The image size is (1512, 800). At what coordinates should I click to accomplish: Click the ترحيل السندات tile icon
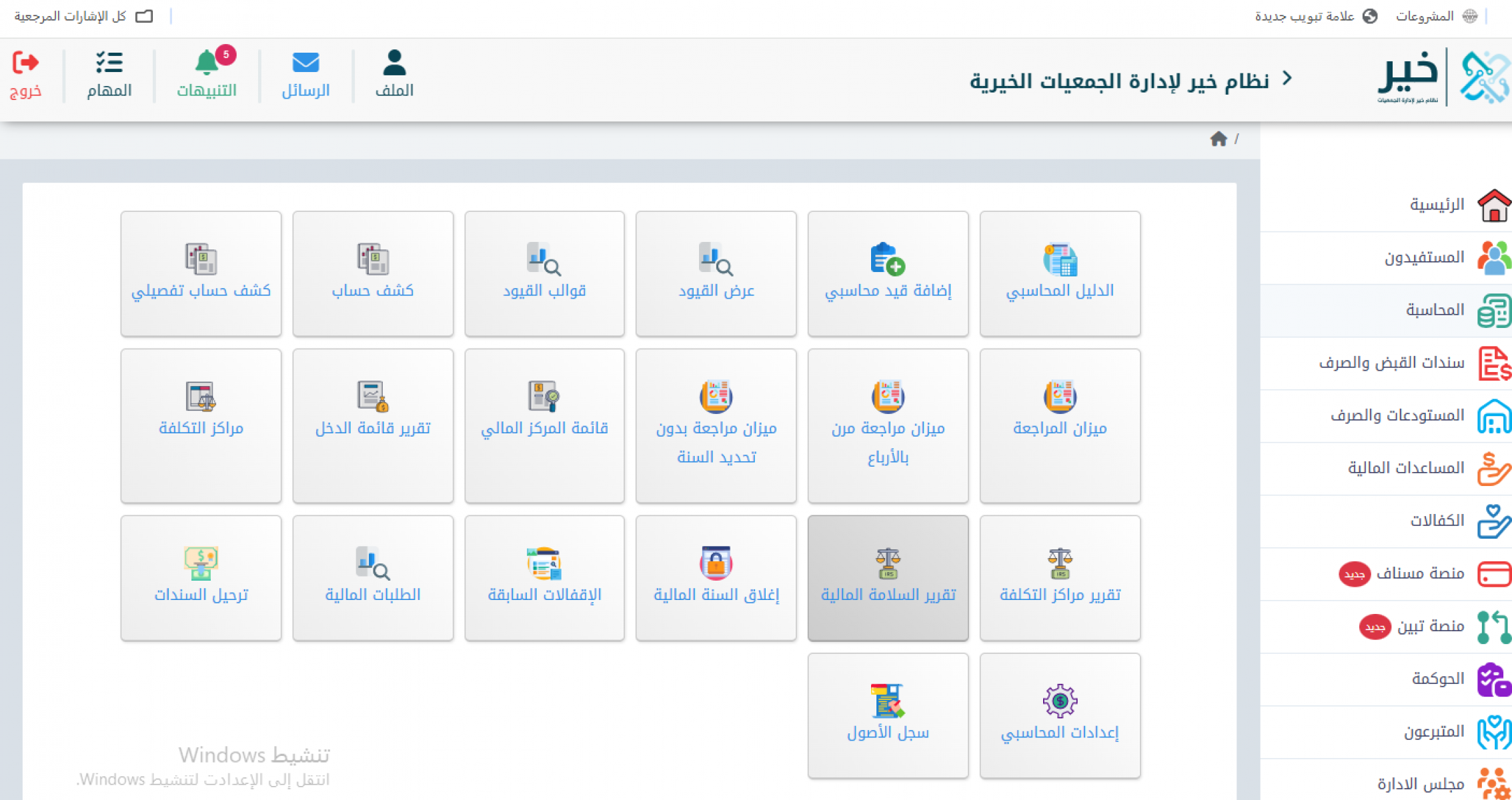(201, 563)
